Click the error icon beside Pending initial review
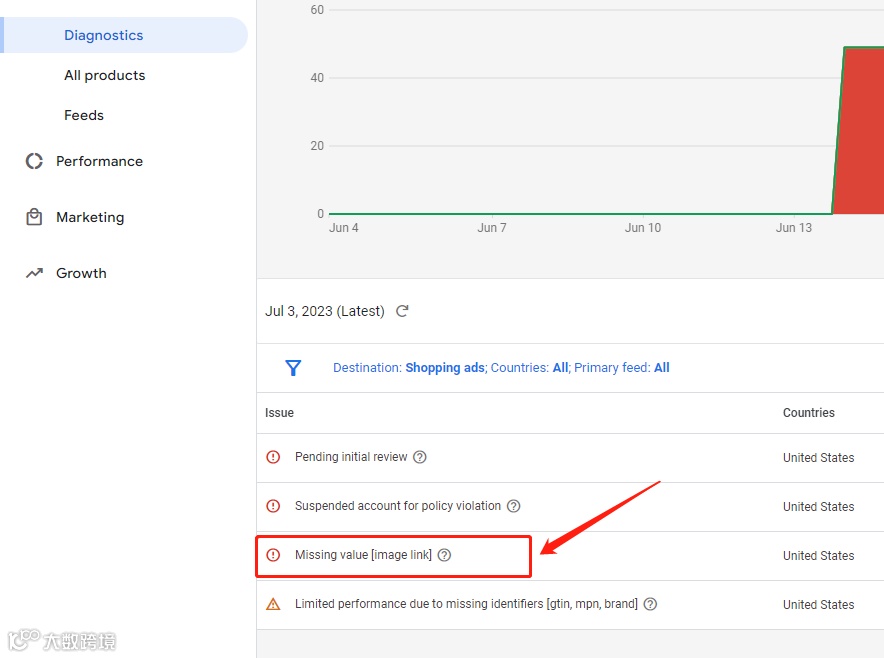884x658 pixels. pos(273,457)
